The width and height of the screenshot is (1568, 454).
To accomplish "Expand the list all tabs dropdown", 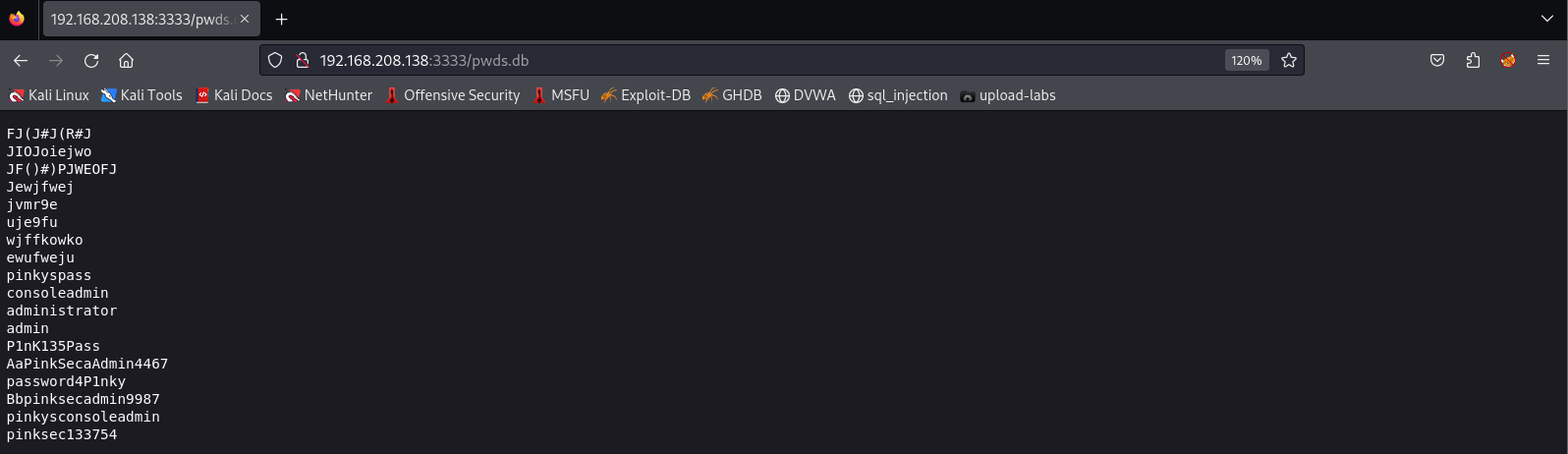I will (1547, 20).
